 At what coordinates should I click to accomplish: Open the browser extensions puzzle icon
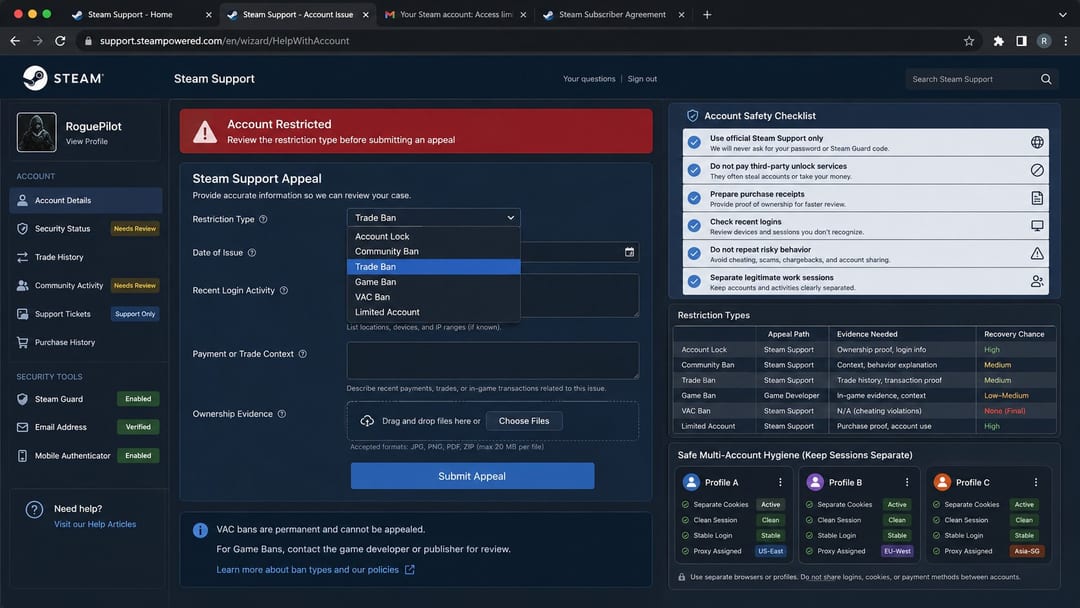coord(998,41)
